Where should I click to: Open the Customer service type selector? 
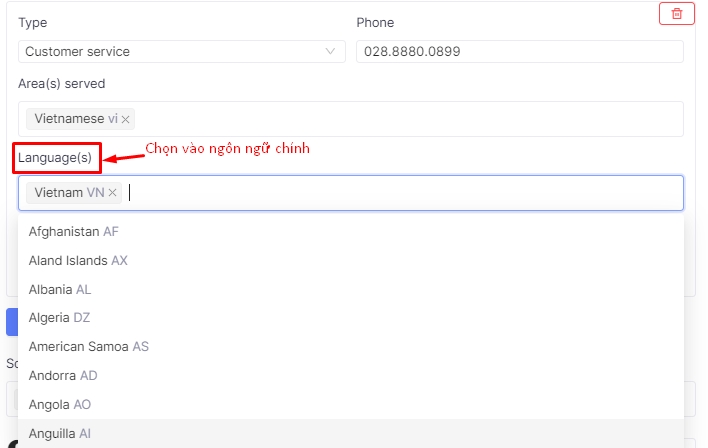182,51
